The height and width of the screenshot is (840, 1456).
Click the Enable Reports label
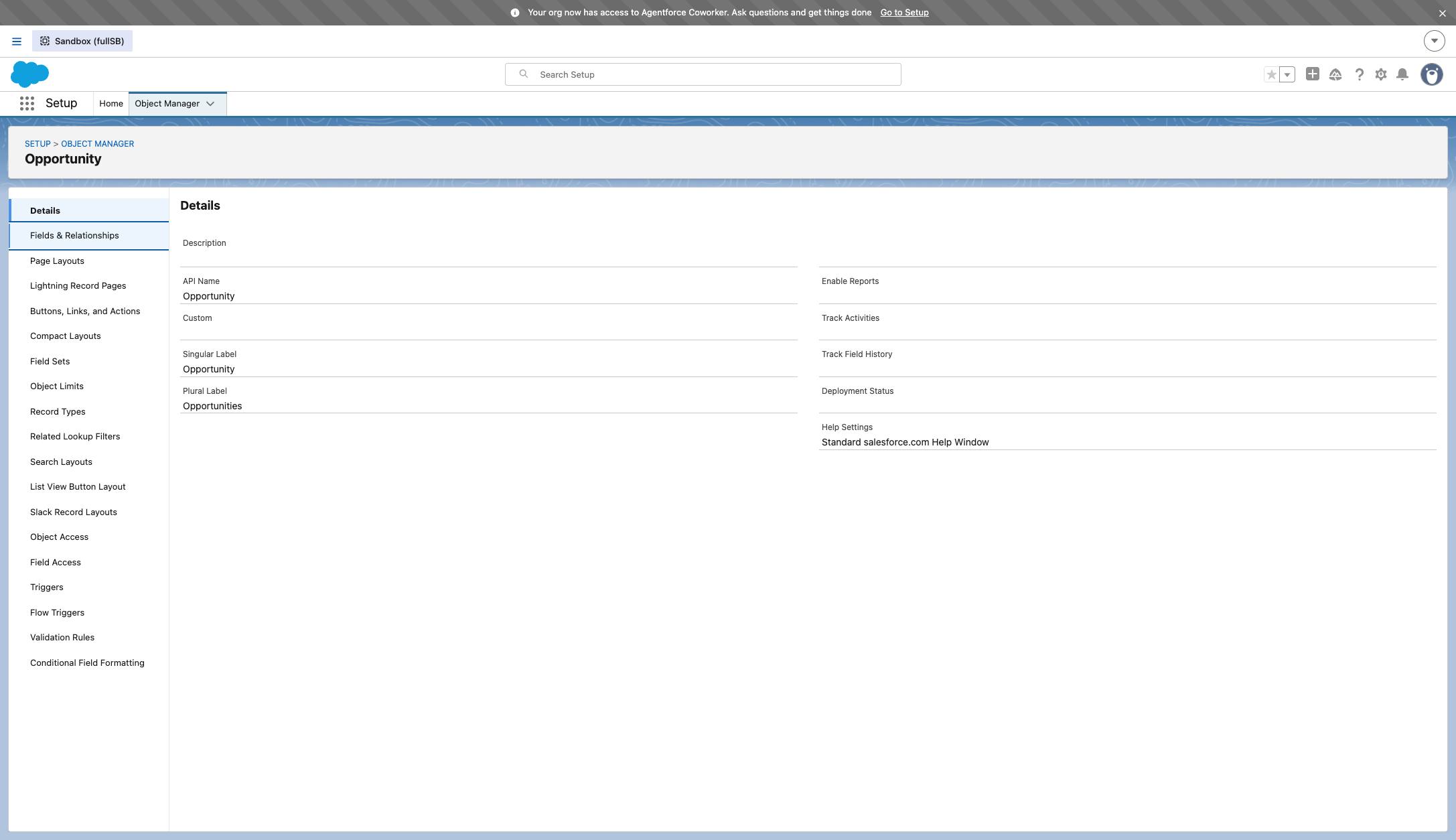(x=850, y=281)
